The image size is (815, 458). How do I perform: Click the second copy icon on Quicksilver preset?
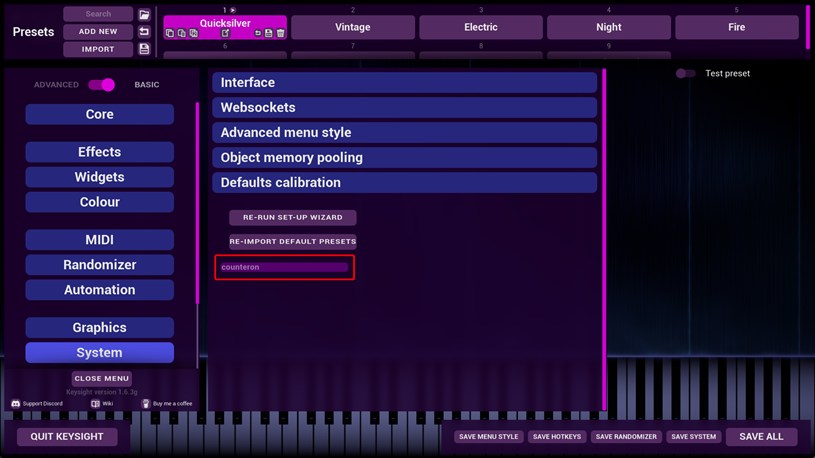(x=181, y=33)
